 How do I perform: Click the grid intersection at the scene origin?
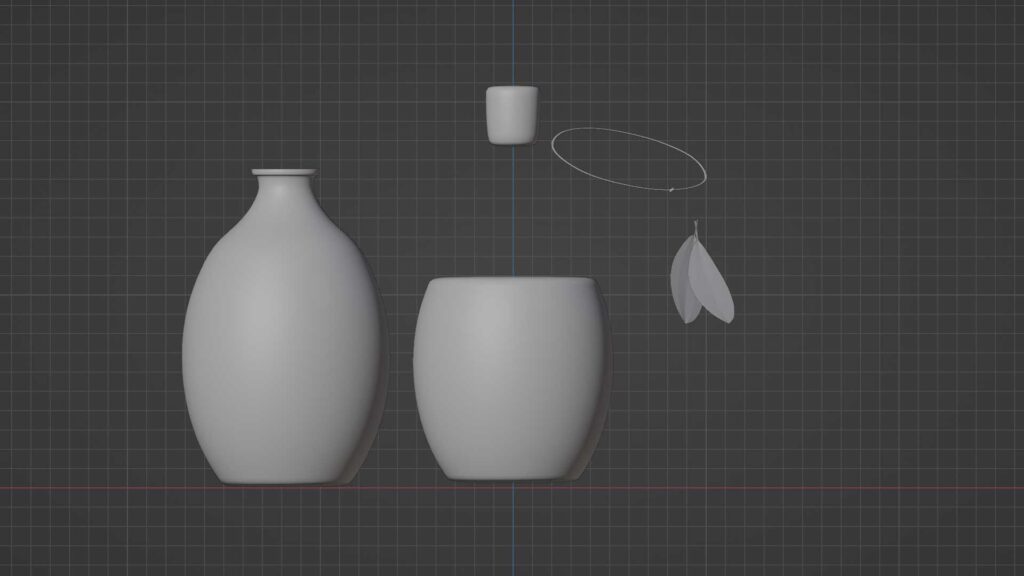512,489
